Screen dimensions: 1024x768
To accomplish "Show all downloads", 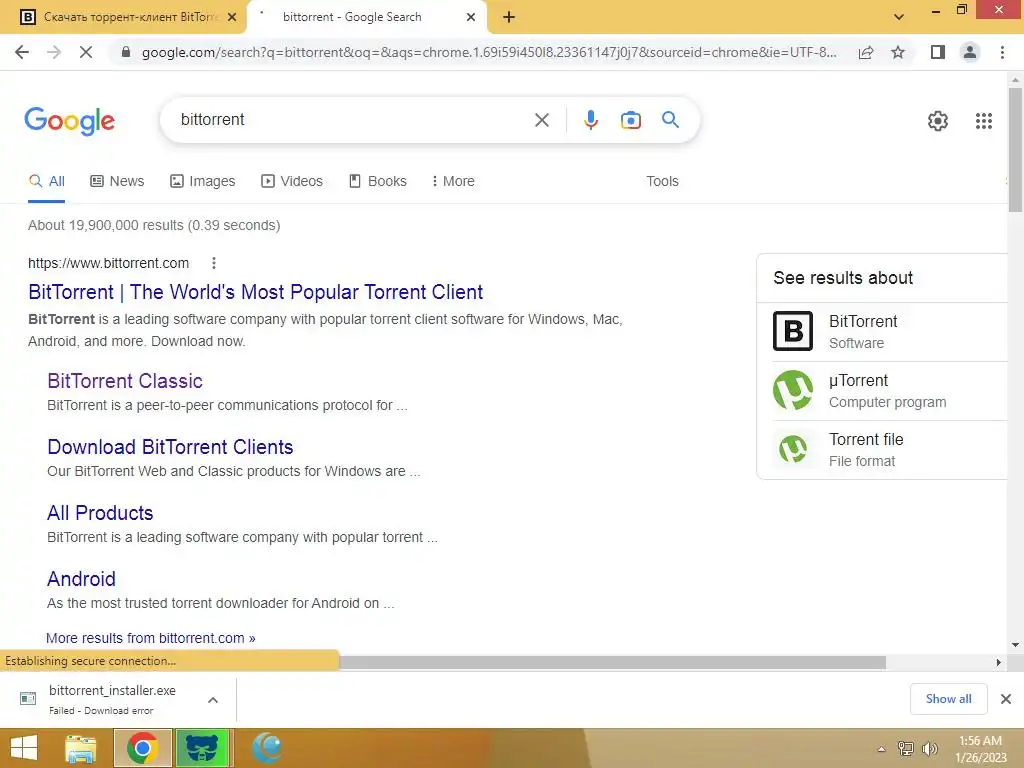I will 948,699.
